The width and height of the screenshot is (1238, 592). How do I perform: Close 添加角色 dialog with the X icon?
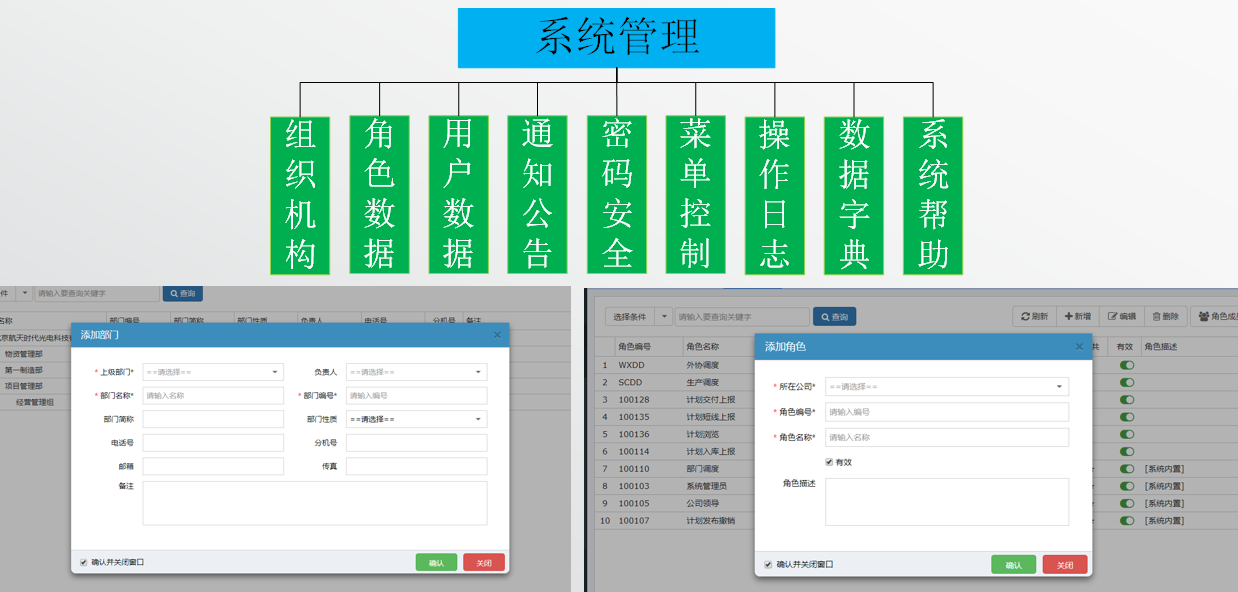point(1079,347)
